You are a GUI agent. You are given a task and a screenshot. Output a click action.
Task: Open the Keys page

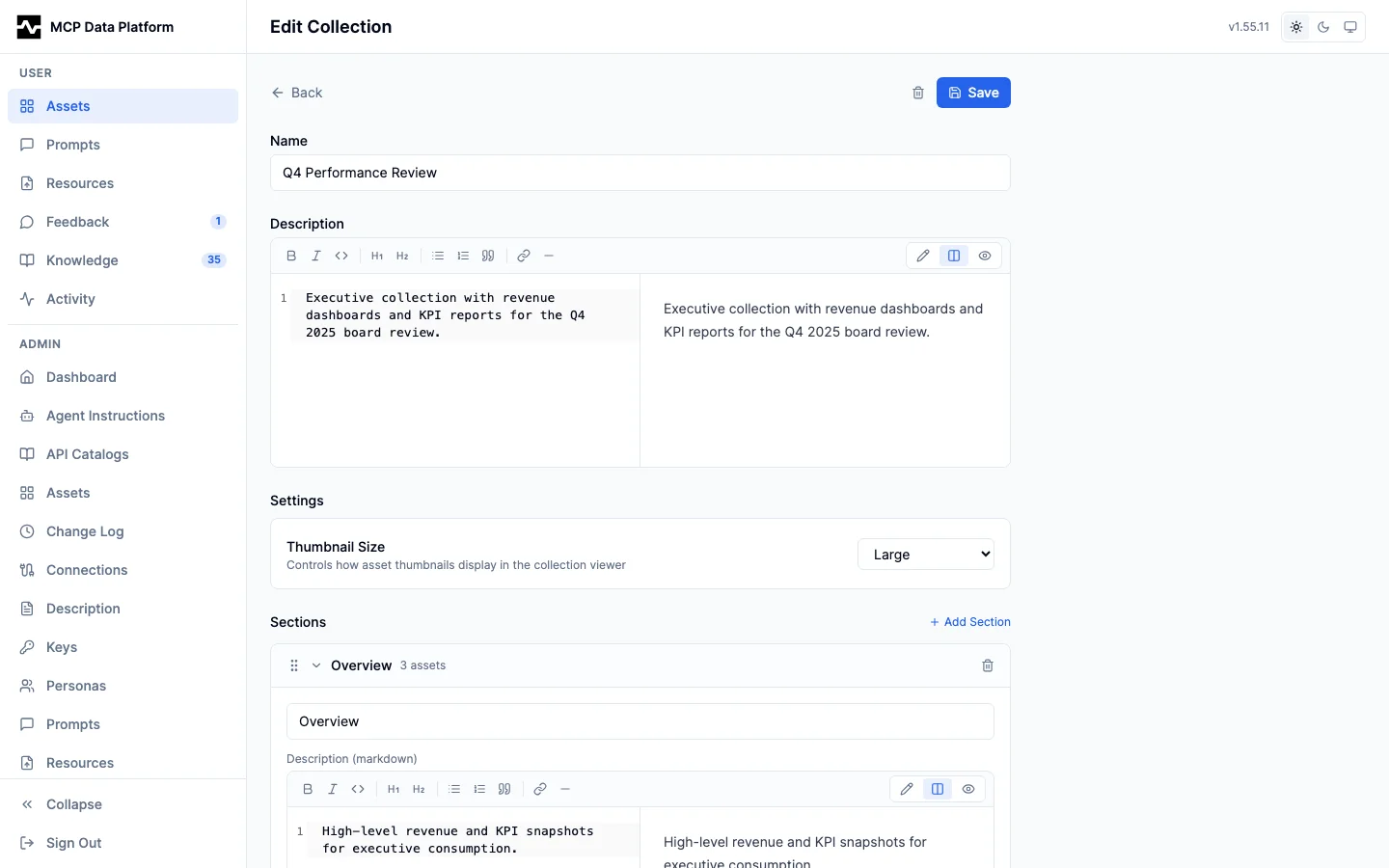point(123,647)
